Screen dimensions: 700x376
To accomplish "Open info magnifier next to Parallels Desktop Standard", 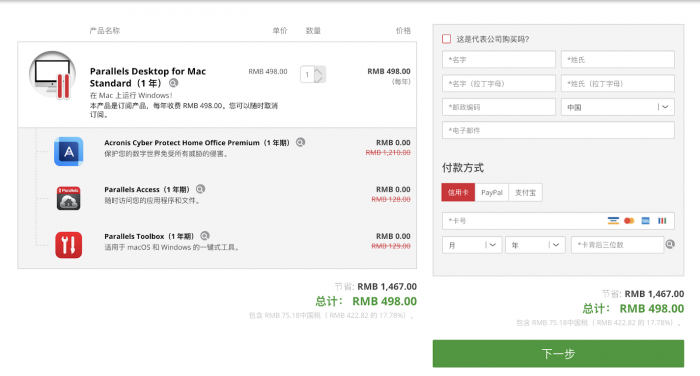I will coord(173,83).
